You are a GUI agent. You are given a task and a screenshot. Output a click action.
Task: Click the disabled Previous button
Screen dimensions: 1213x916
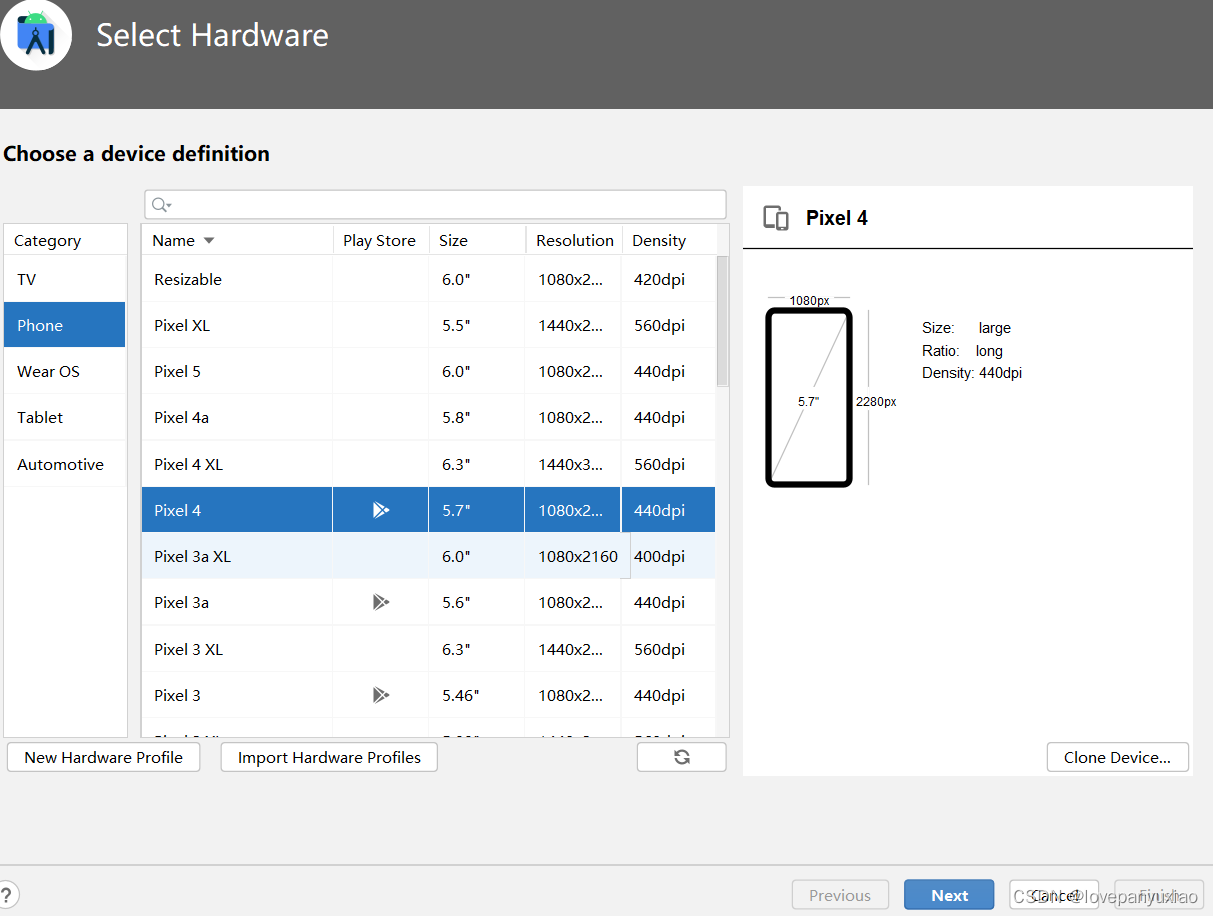click(839, 895)
